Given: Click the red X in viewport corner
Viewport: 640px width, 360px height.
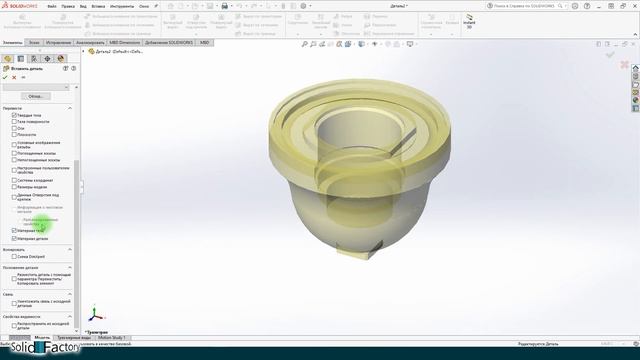Looking at the screenshot, I should click(x=624, y=64).
